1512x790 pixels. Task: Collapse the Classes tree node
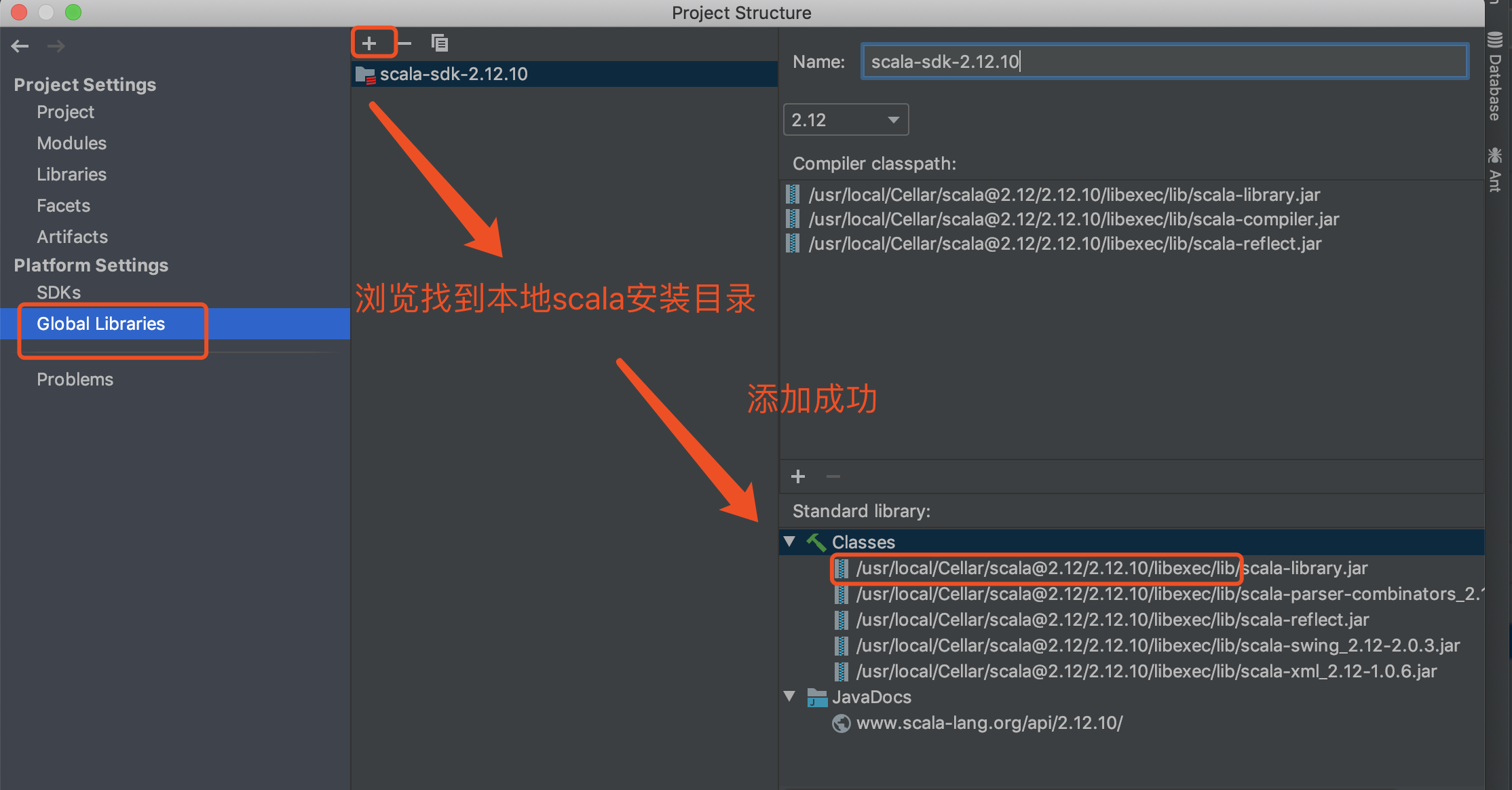click(x=789, y=542)
